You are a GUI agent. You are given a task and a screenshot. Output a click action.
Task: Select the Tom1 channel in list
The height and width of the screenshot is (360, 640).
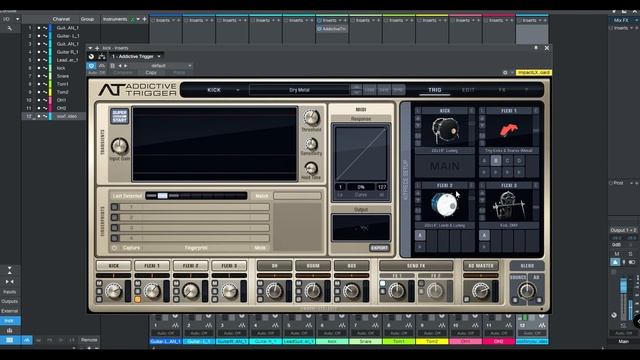pos(62,84)
